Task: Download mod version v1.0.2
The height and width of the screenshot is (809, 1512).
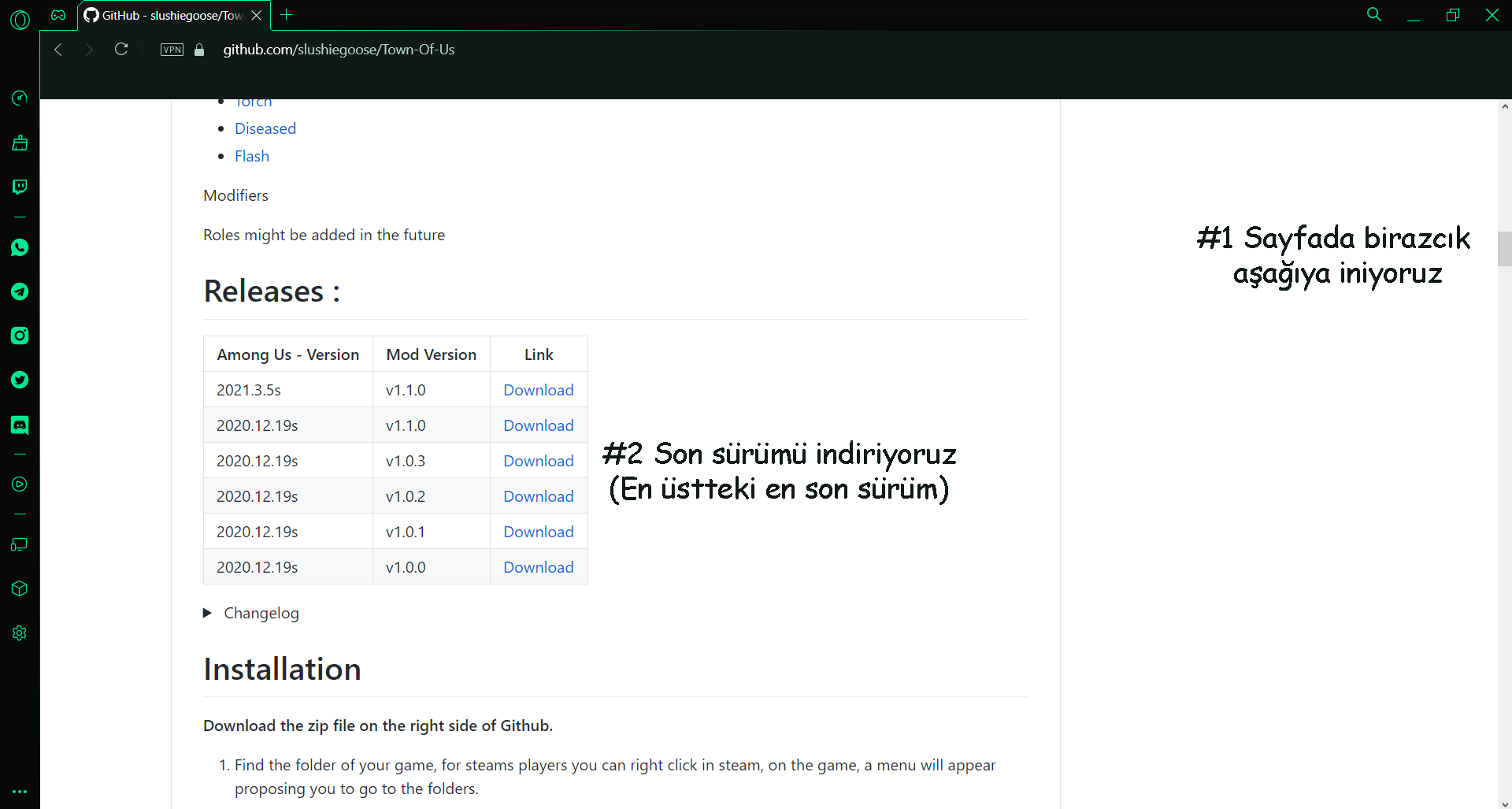Action: click(539, 496)
